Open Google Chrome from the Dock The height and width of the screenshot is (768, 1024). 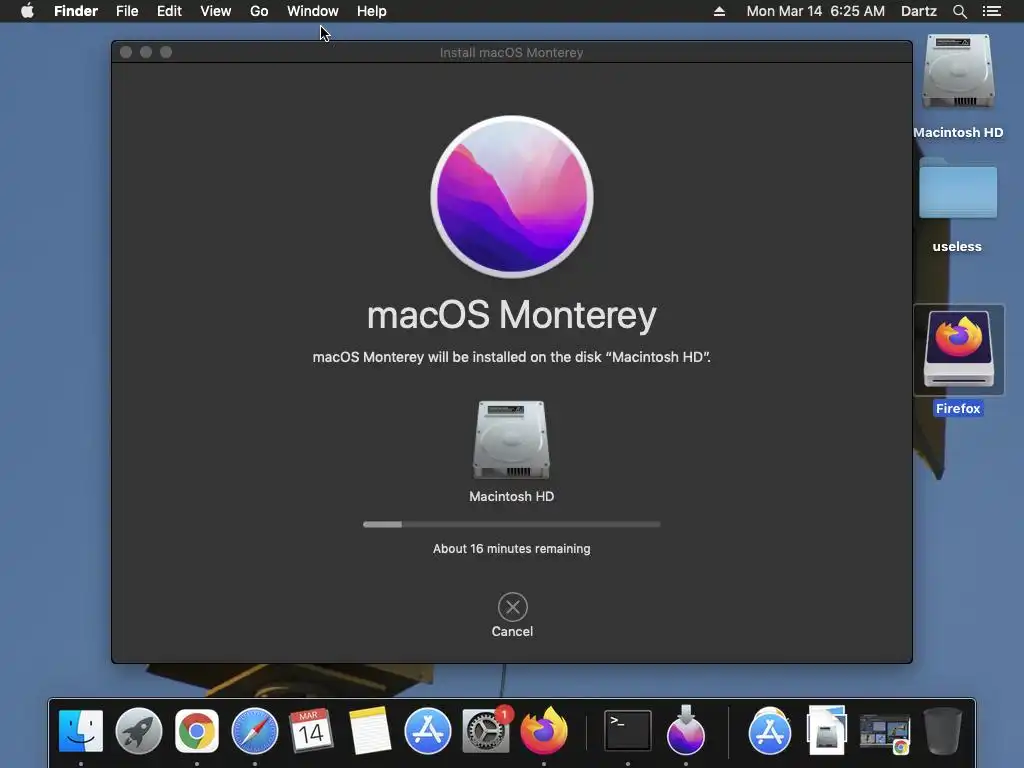pyautogui.click(x=197, y=731)
